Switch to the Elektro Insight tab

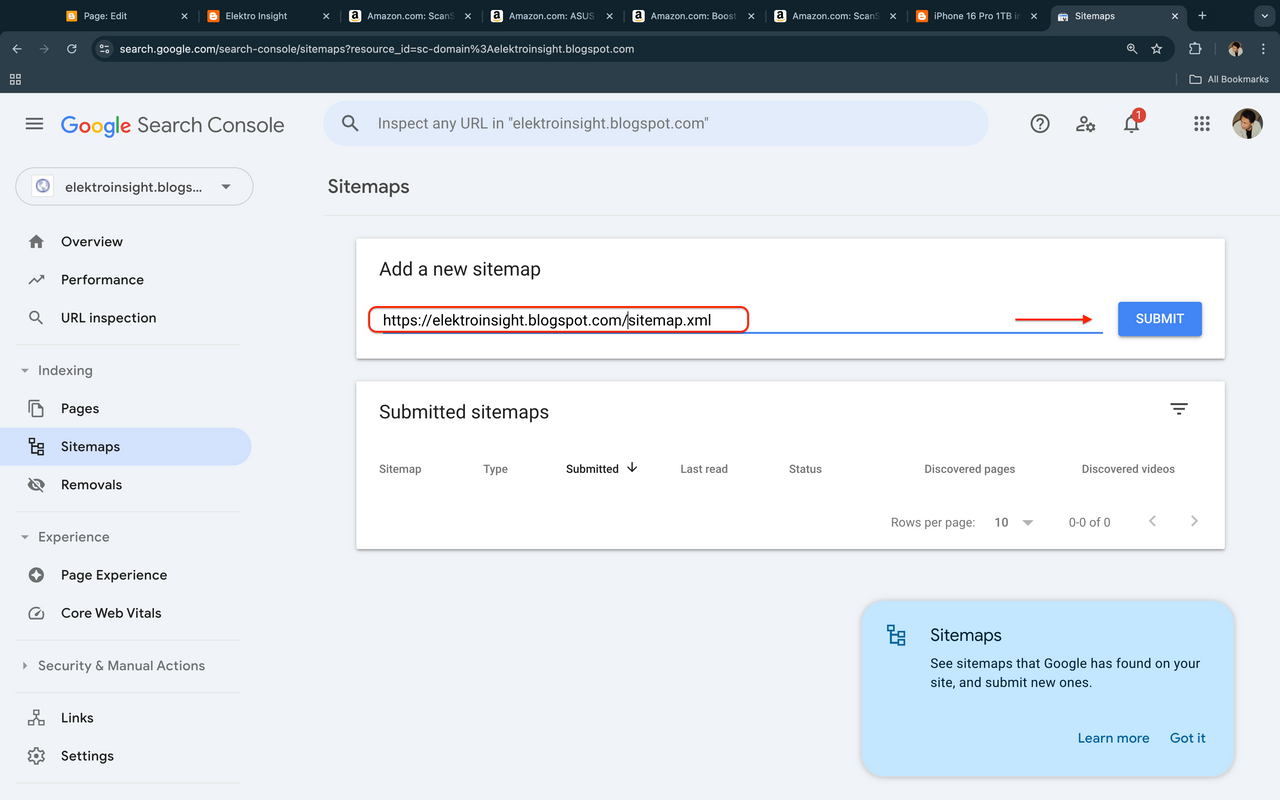[x=268, y=16]
